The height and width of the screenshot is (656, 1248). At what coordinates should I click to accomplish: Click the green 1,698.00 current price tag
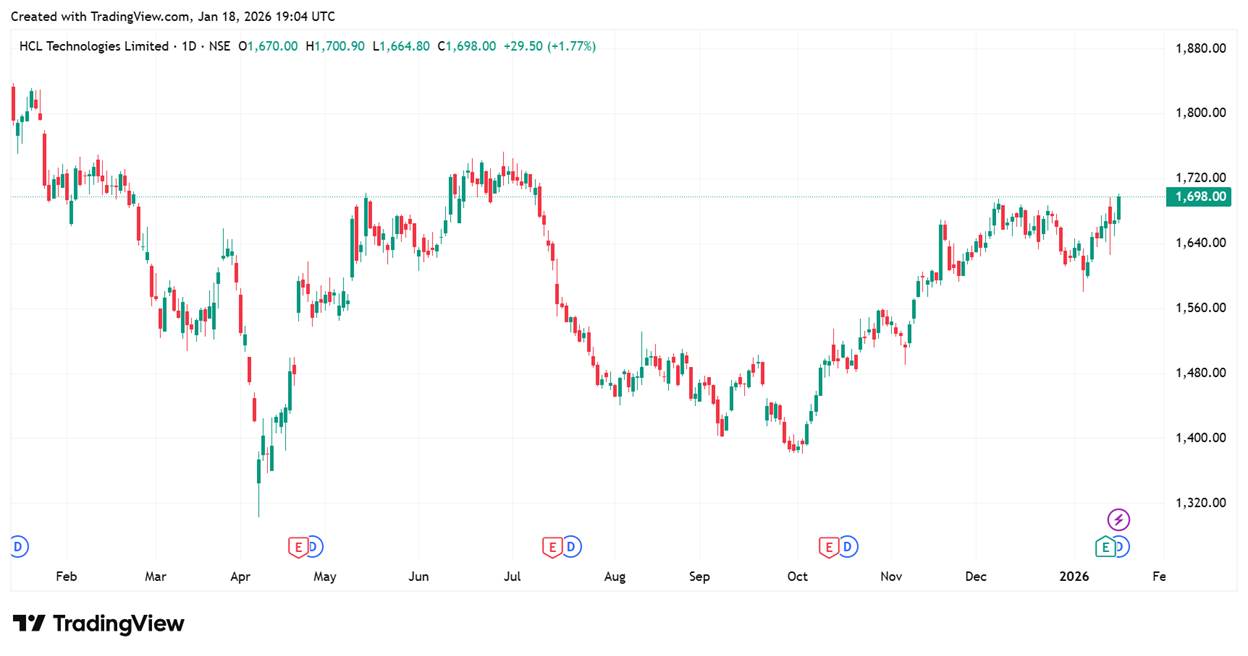(x=1198, y=197)
